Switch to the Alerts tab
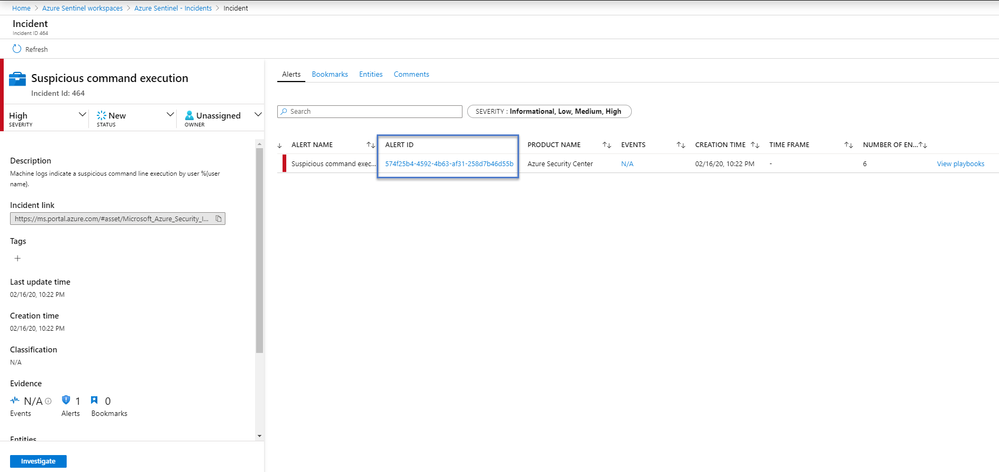 pyautogui.click(x=291, y=75)
